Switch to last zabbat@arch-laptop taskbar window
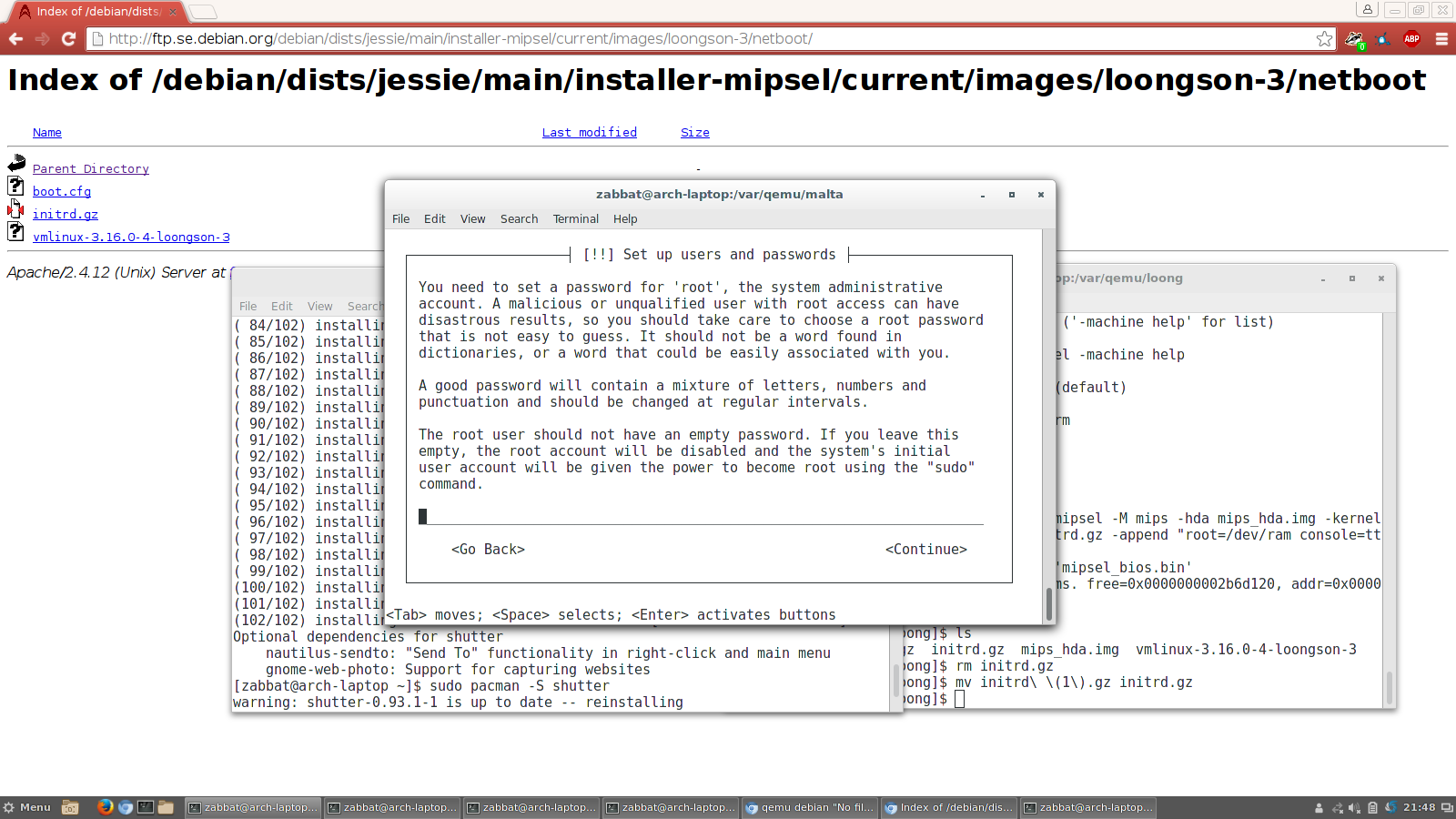Image resolution: width=1456 pixels, height=819 pixels. click(x=1088, y=807)
